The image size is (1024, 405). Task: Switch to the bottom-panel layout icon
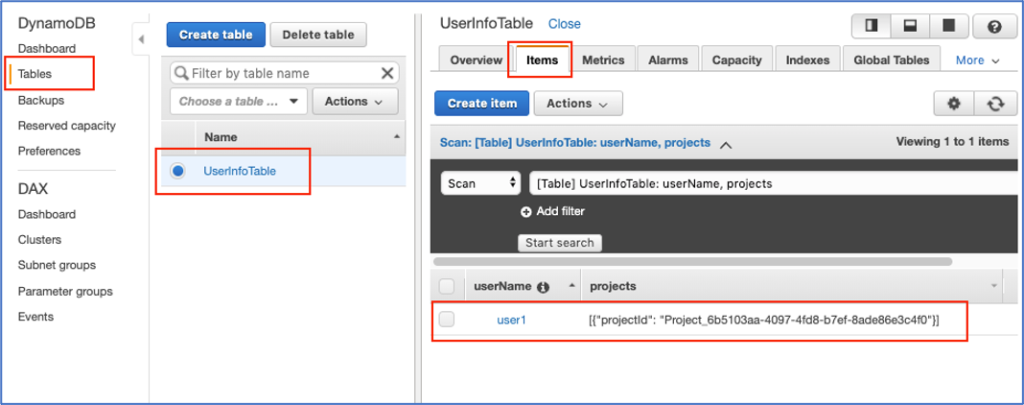tap(910, 27)
